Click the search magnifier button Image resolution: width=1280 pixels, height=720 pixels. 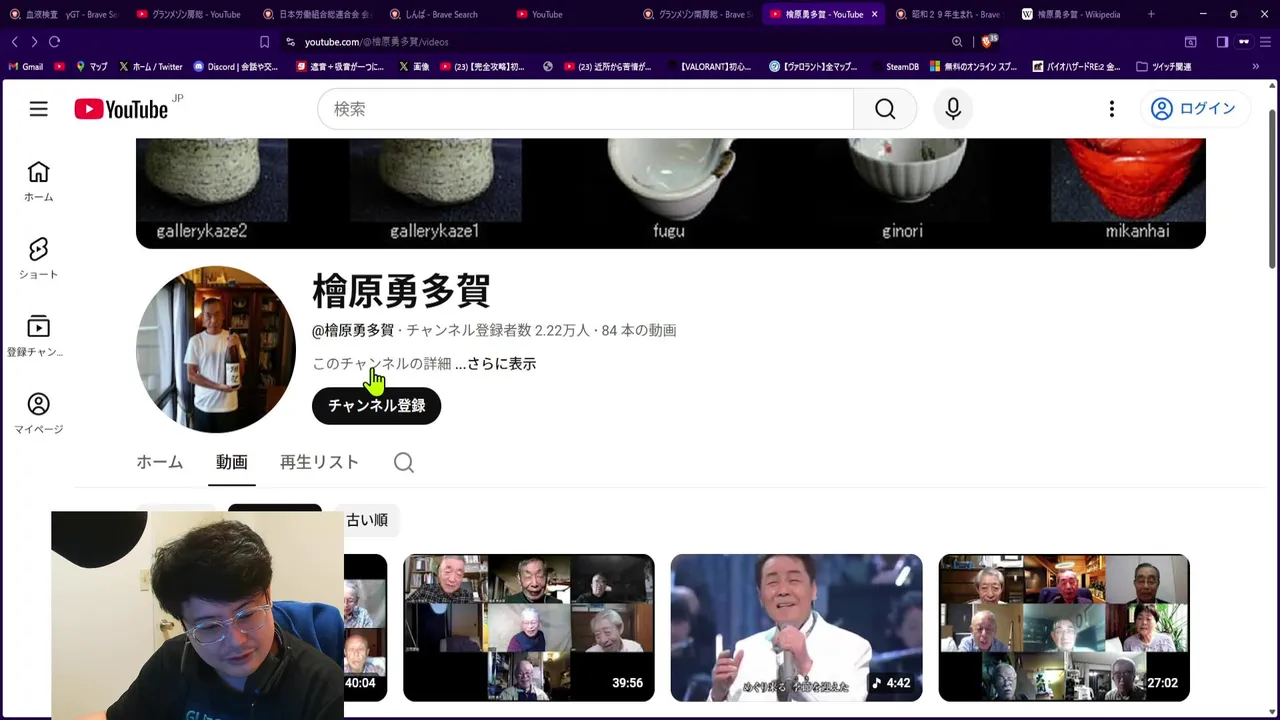coord(885,109)
